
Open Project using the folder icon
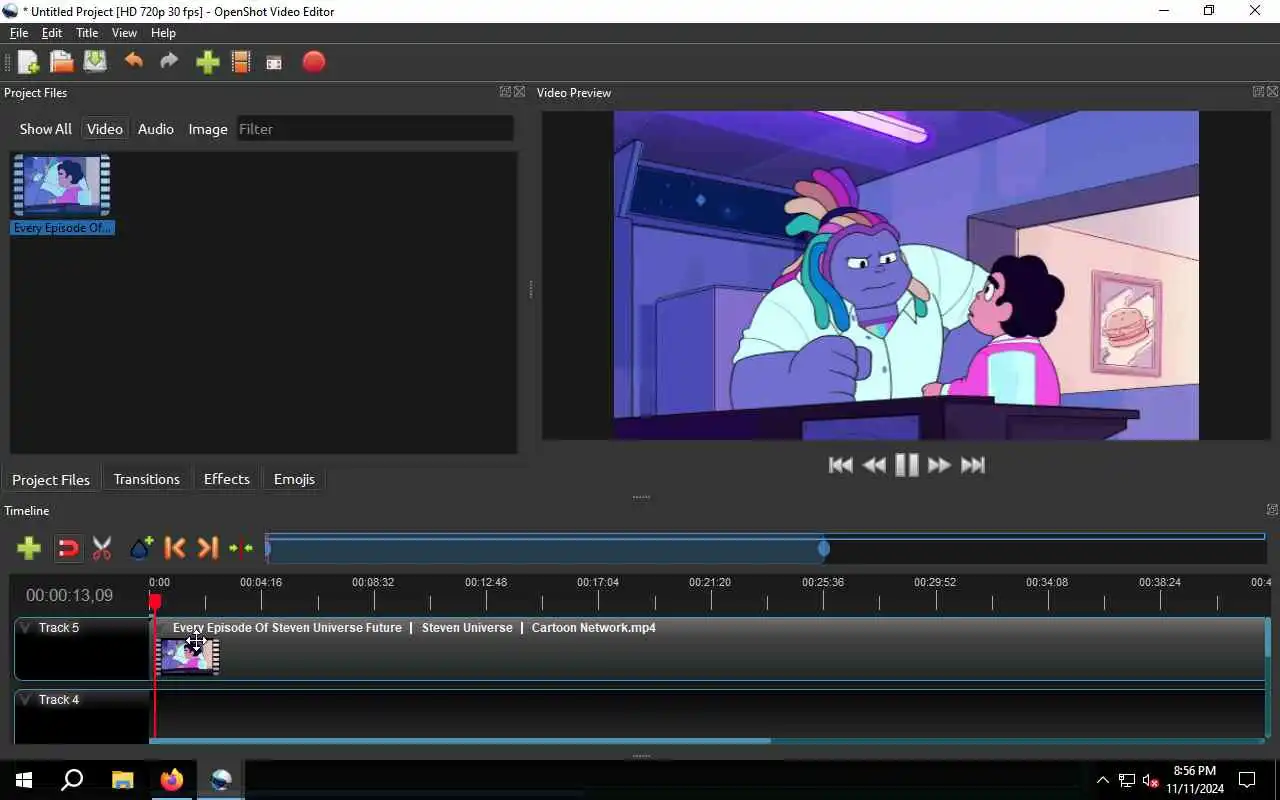tap(62, 62)
